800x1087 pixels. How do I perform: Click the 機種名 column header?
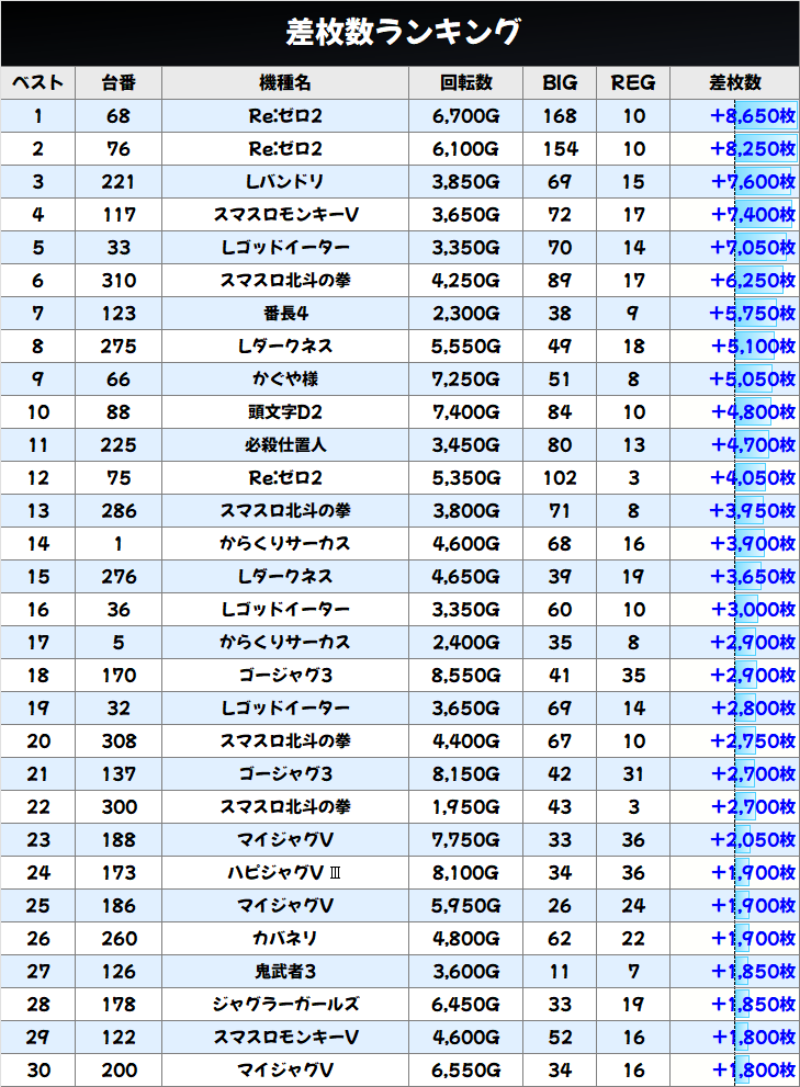click(285, 83)
